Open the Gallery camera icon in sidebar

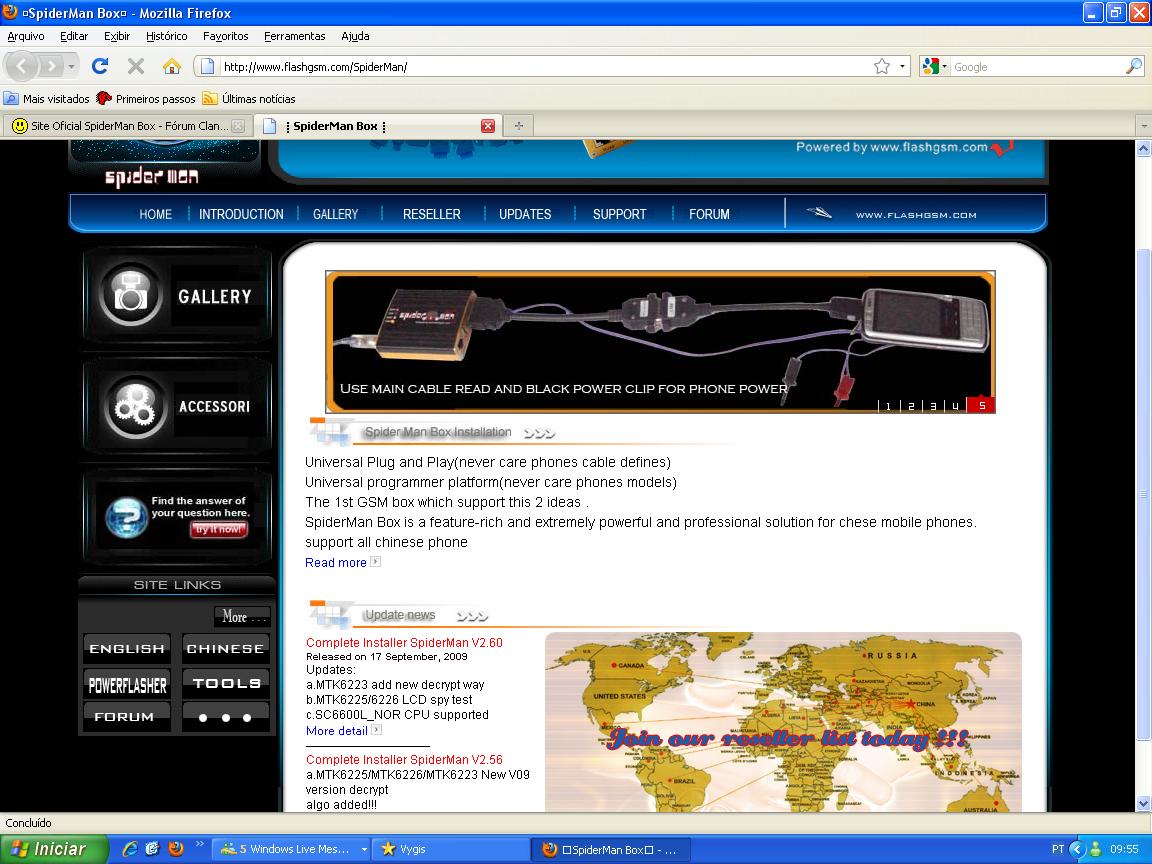tap(130, 295)
